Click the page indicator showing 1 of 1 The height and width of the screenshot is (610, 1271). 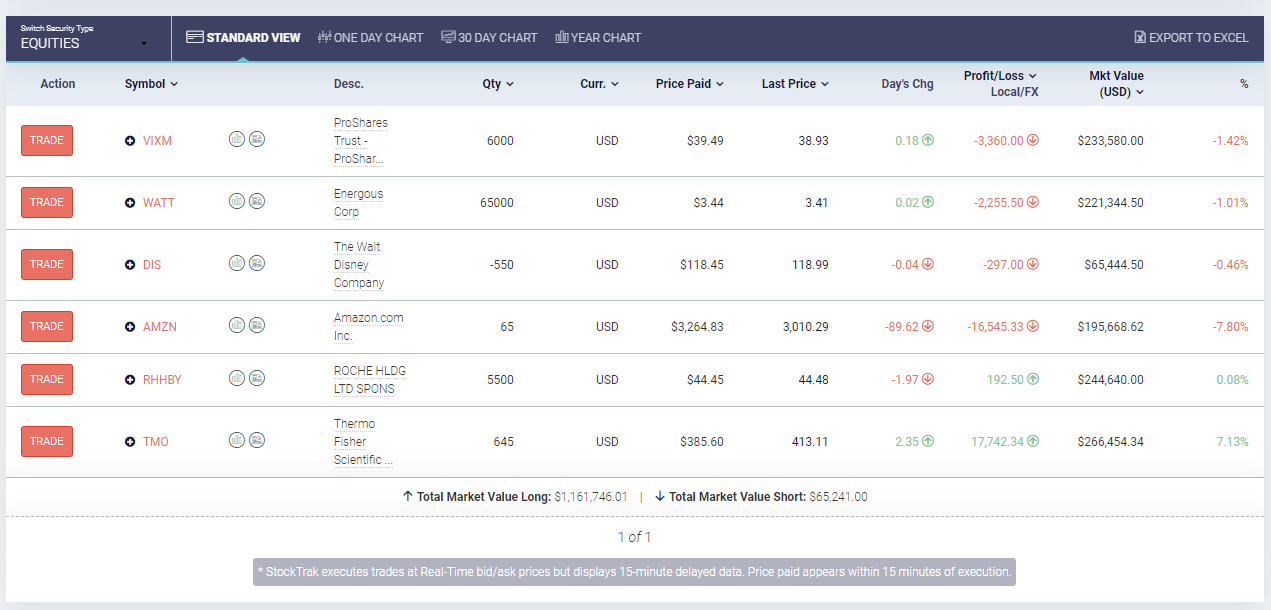tap(635, 536)
